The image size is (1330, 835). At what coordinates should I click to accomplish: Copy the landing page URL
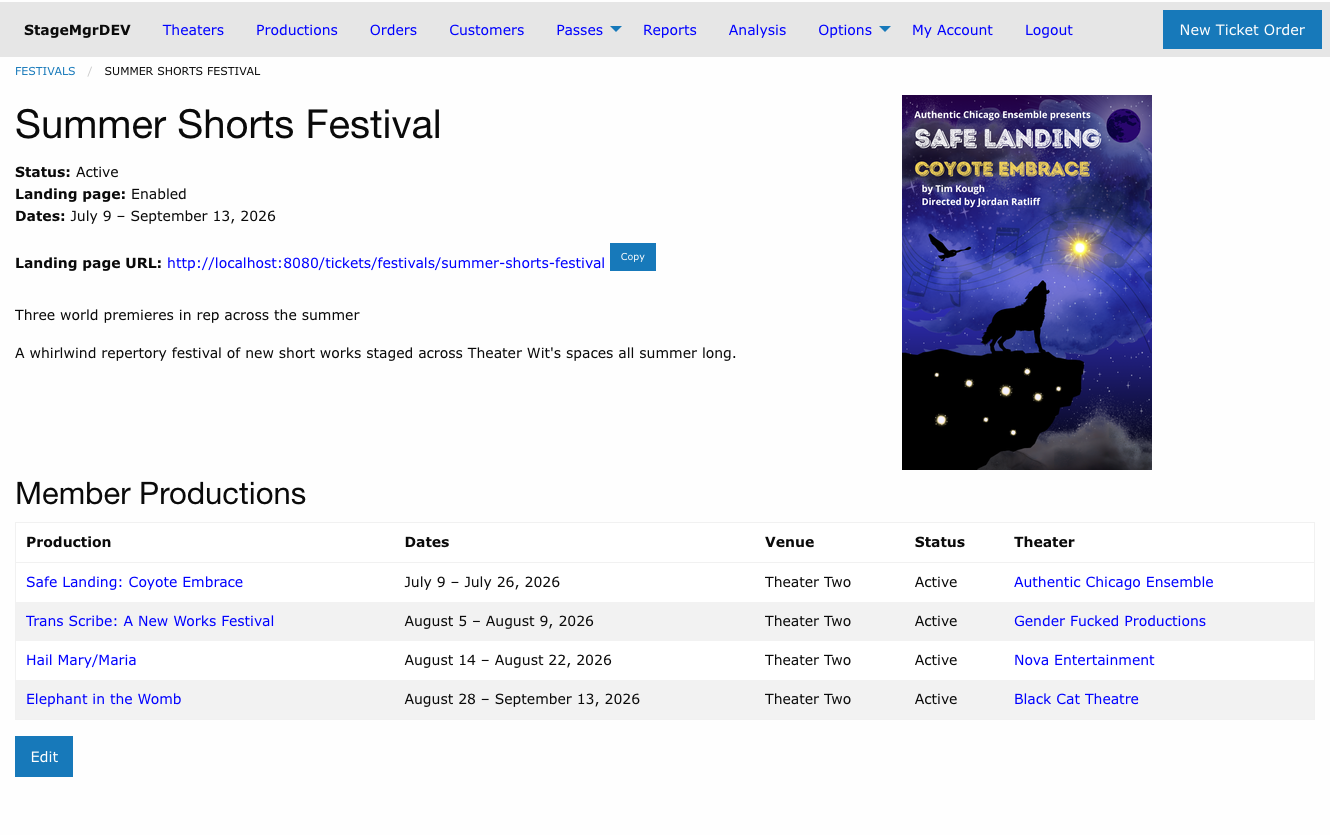click(x=633, y=257)
